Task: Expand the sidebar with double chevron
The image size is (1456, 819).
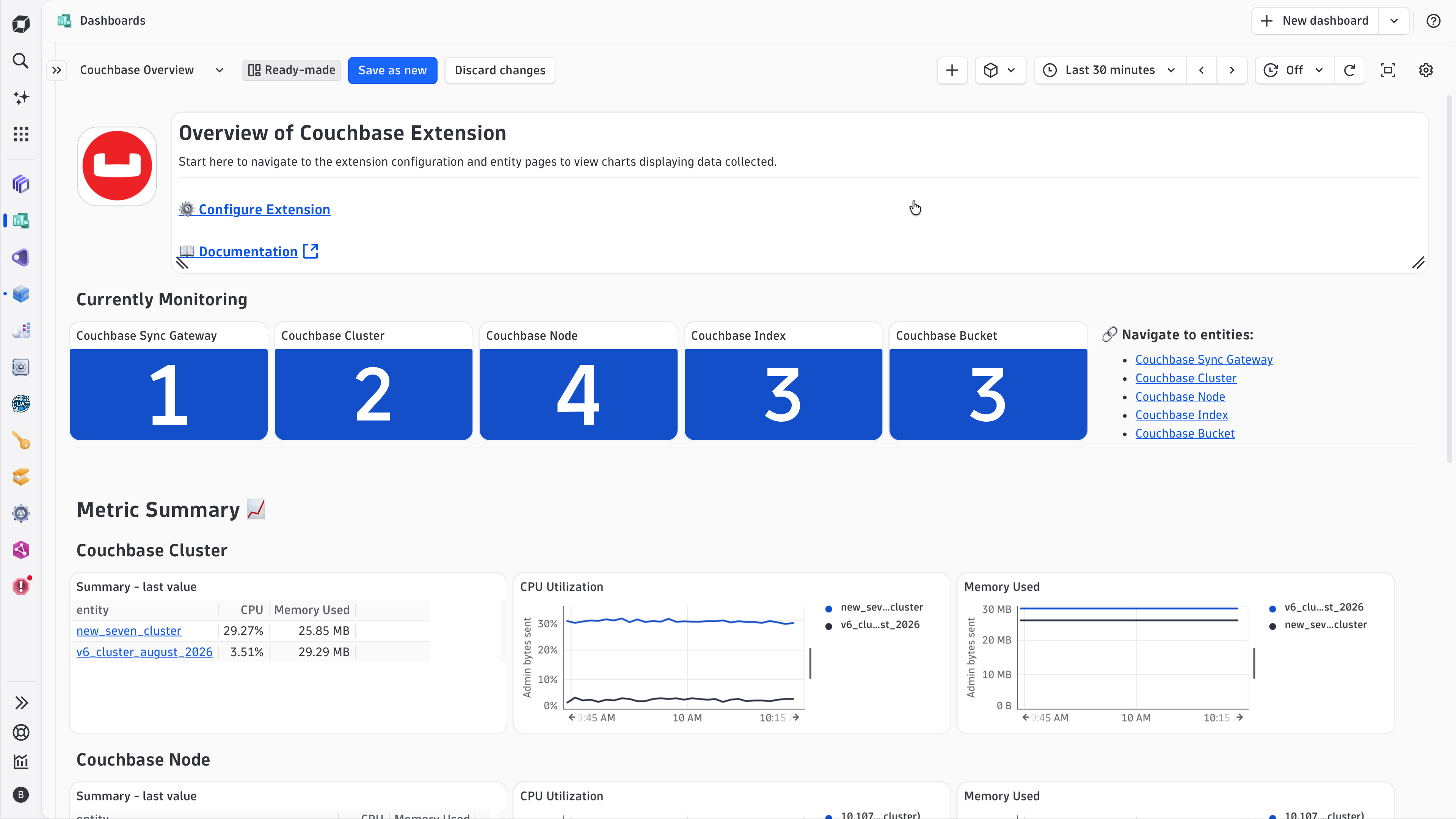Action: (x=21, y=703)
